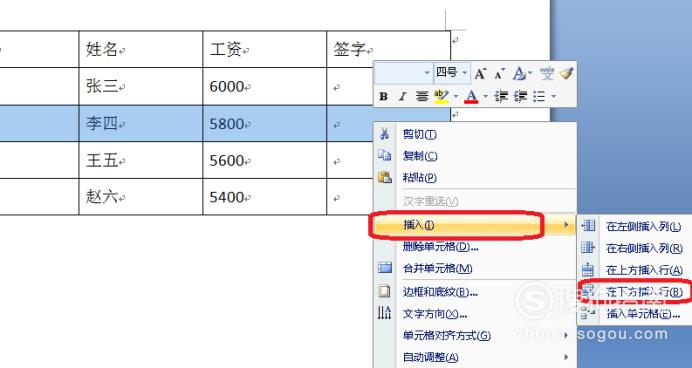Expand the font color dropdown arrow
The height and width of the screenshot is (368, 692).
pyautogui.click(x=485, y=96)
